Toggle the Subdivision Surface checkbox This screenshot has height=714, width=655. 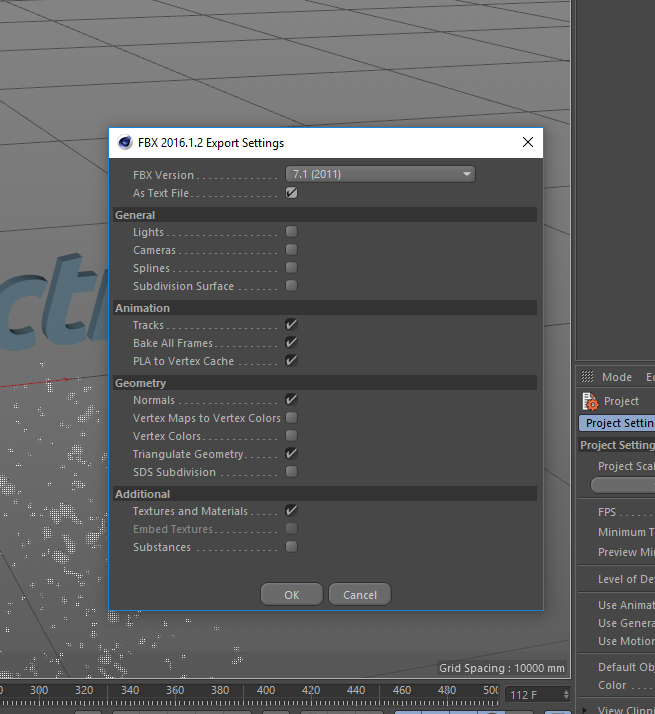(x=292, y=286)
